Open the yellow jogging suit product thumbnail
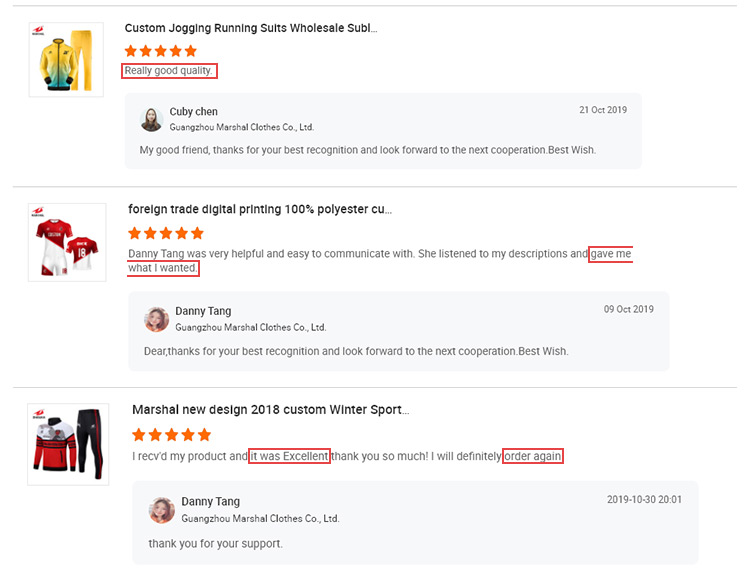 (x=66, y=60)
